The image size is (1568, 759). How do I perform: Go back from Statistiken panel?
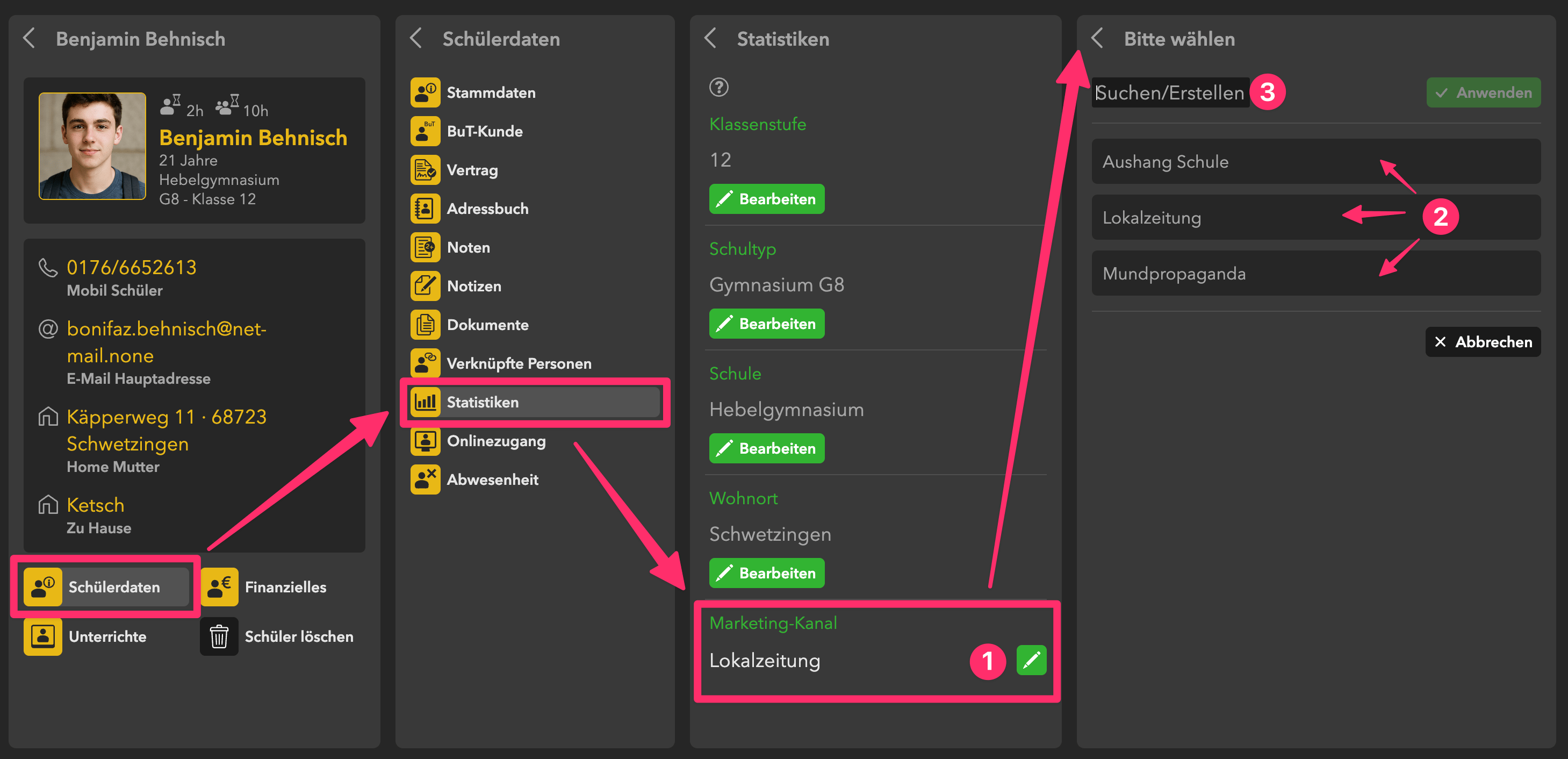coord(710,38)
